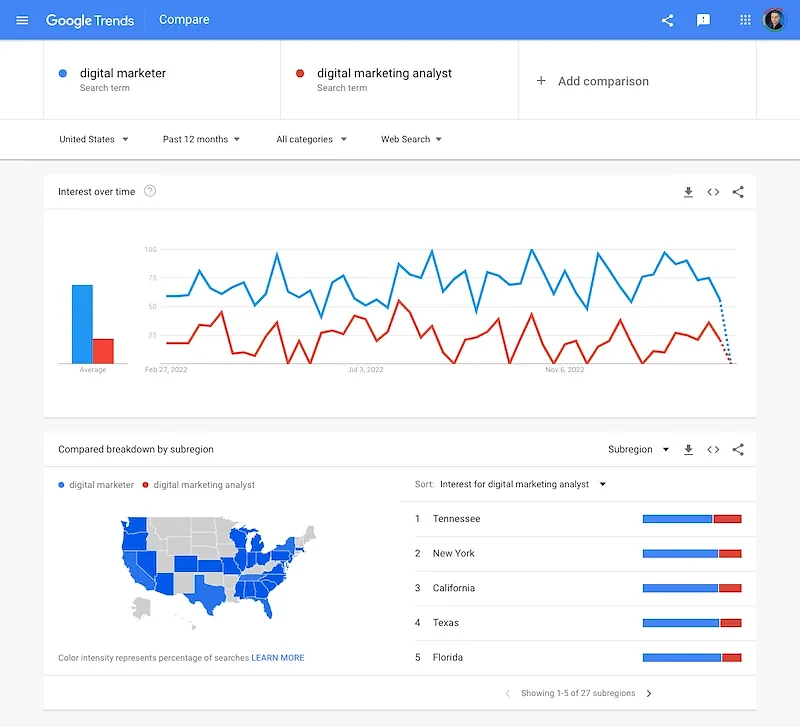The width and height of the screenshot is (800, 727).
Task: Open the Past 12 months dropdown
Action: click(x=201, y=139)
